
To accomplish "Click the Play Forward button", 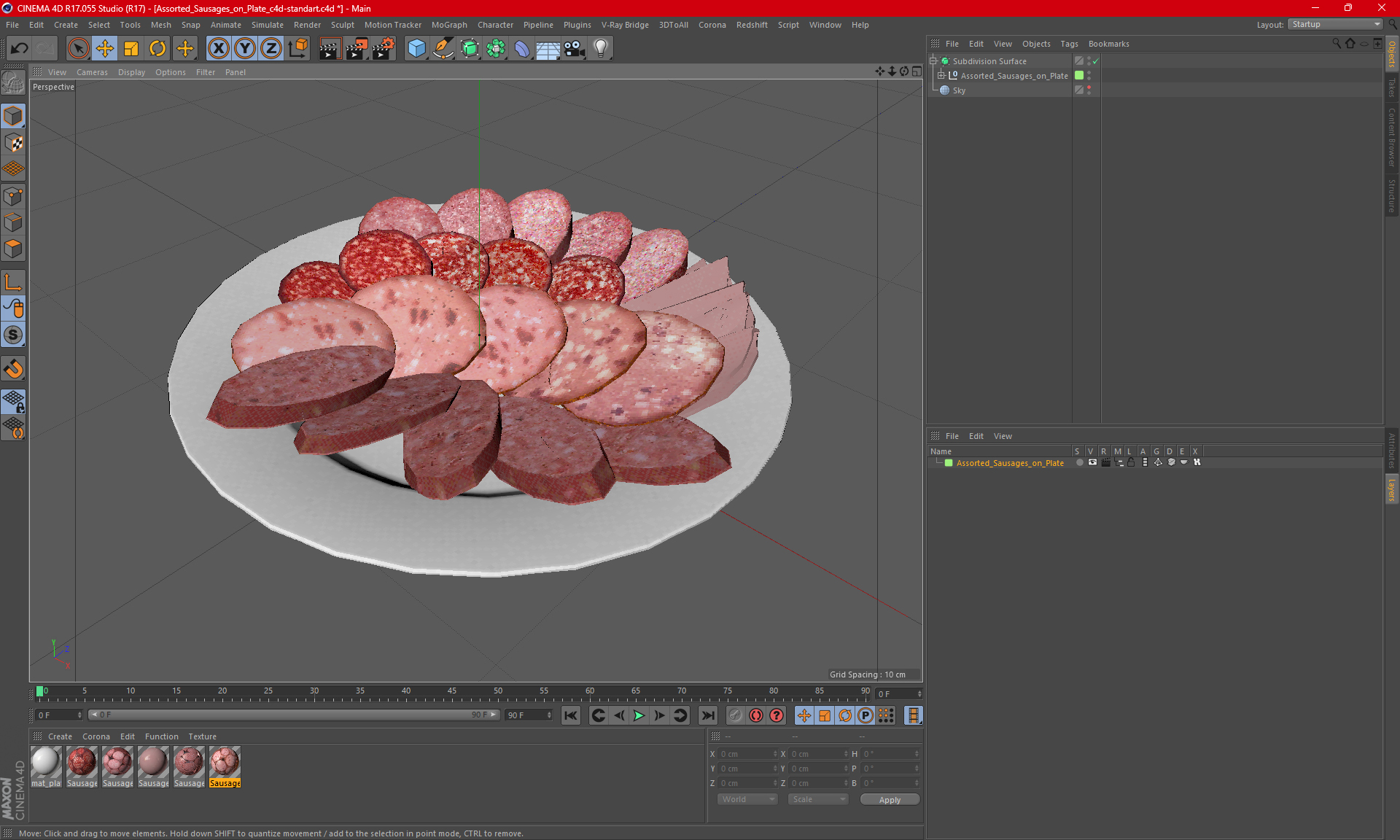I will pyautogui.click(x=639, y=715).
